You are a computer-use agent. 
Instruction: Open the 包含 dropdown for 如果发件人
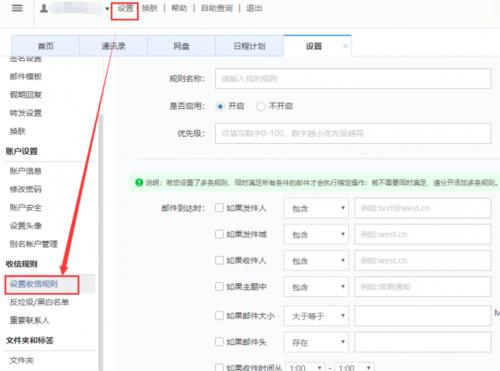click(x=316, y=208)
